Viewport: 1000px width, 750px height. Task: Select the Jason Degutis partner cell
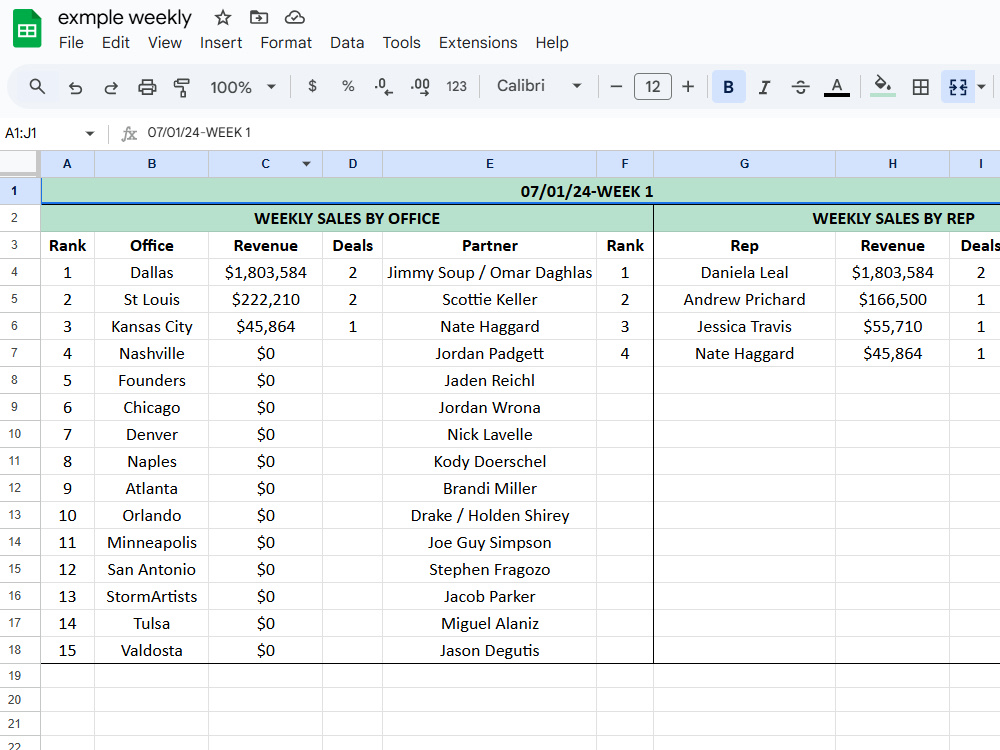tap(489, 651)
